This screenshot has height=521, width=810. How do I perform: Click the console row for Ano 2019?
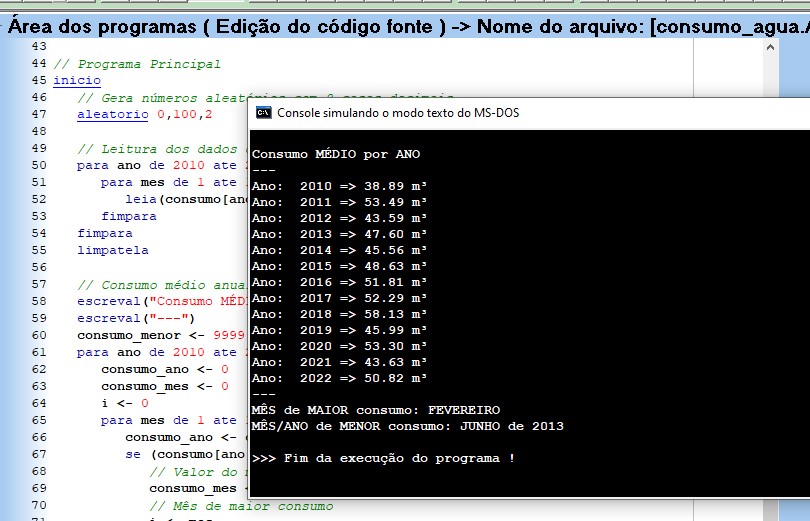(x=339, y=330)
